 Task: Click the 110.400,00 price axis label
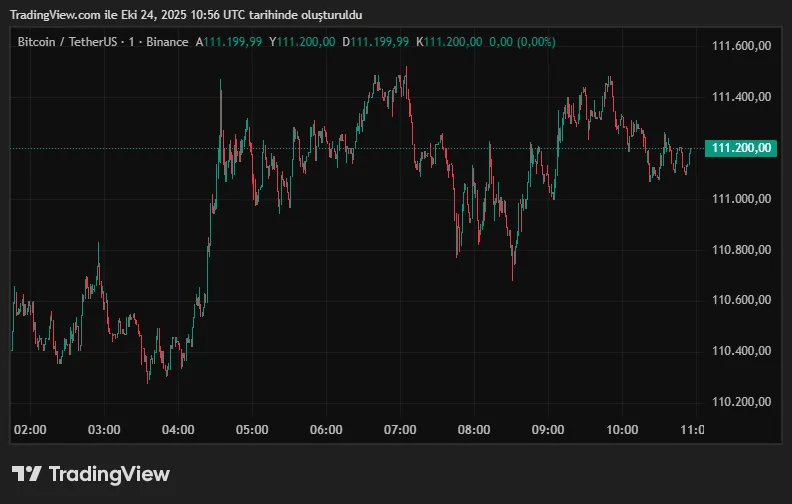tap(741, 351)
